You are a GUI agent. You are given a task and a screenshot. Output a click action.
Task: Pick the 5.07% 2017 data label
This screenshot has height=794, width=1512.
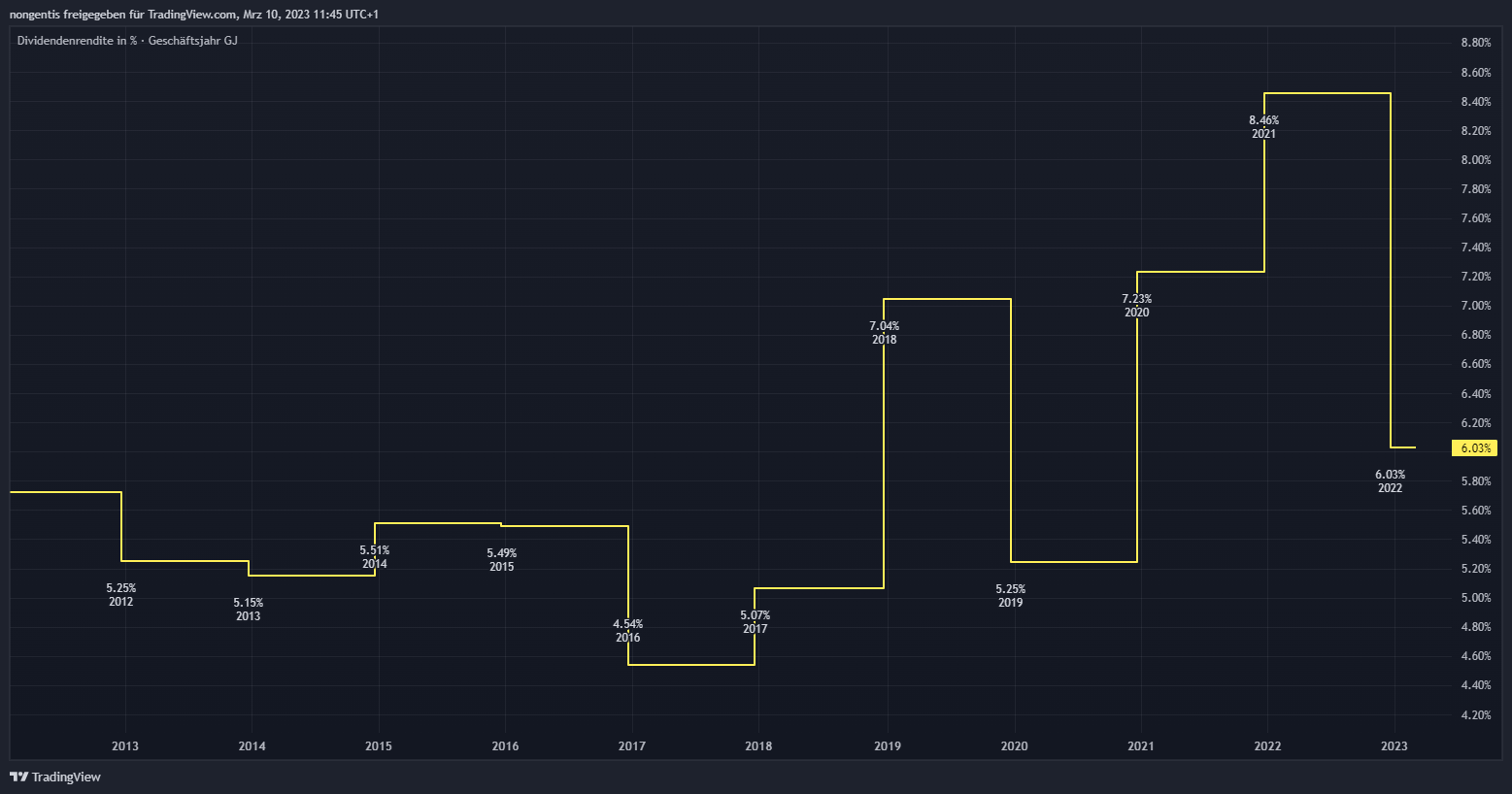point(755,622)
